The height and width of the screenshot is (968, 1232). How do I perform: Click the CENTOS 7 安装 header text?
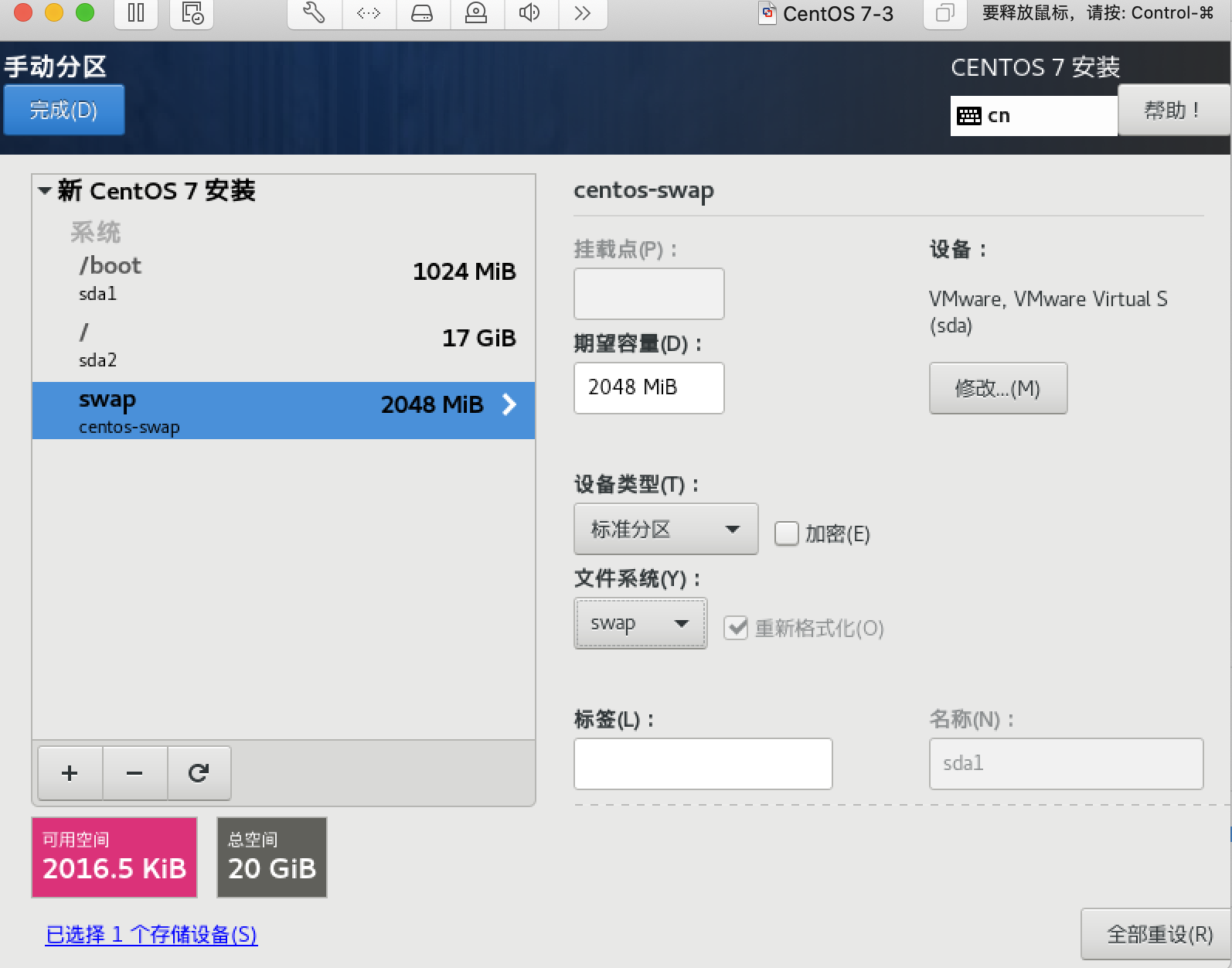1035,67
